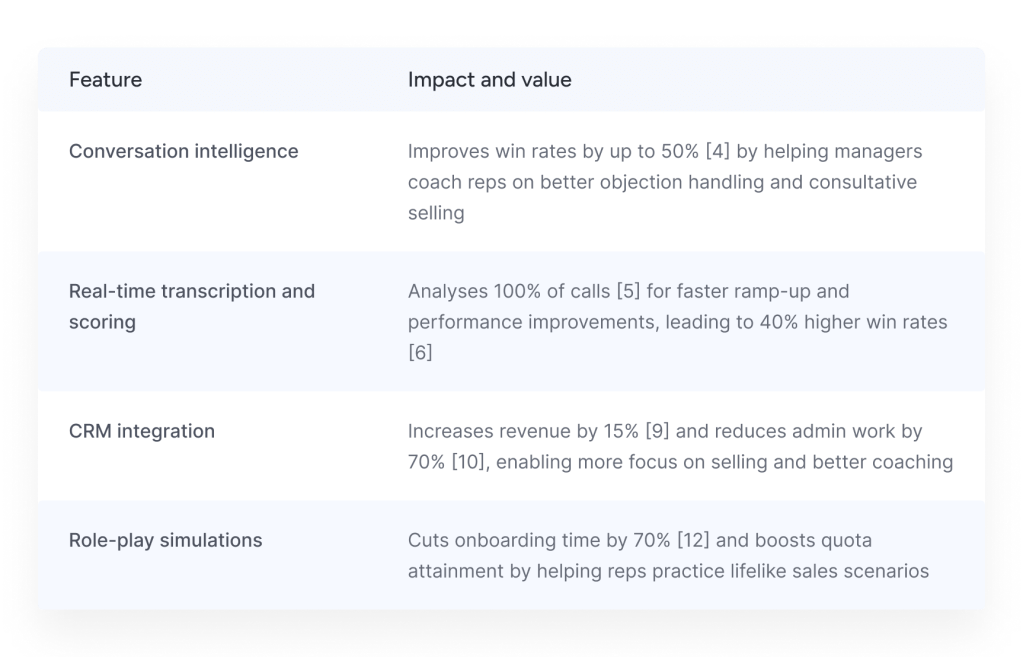Click the "Role-play simulations" feature label
Image resolution: width=1023 pixels, height=657 pixels.
click(x=165, y=540)
